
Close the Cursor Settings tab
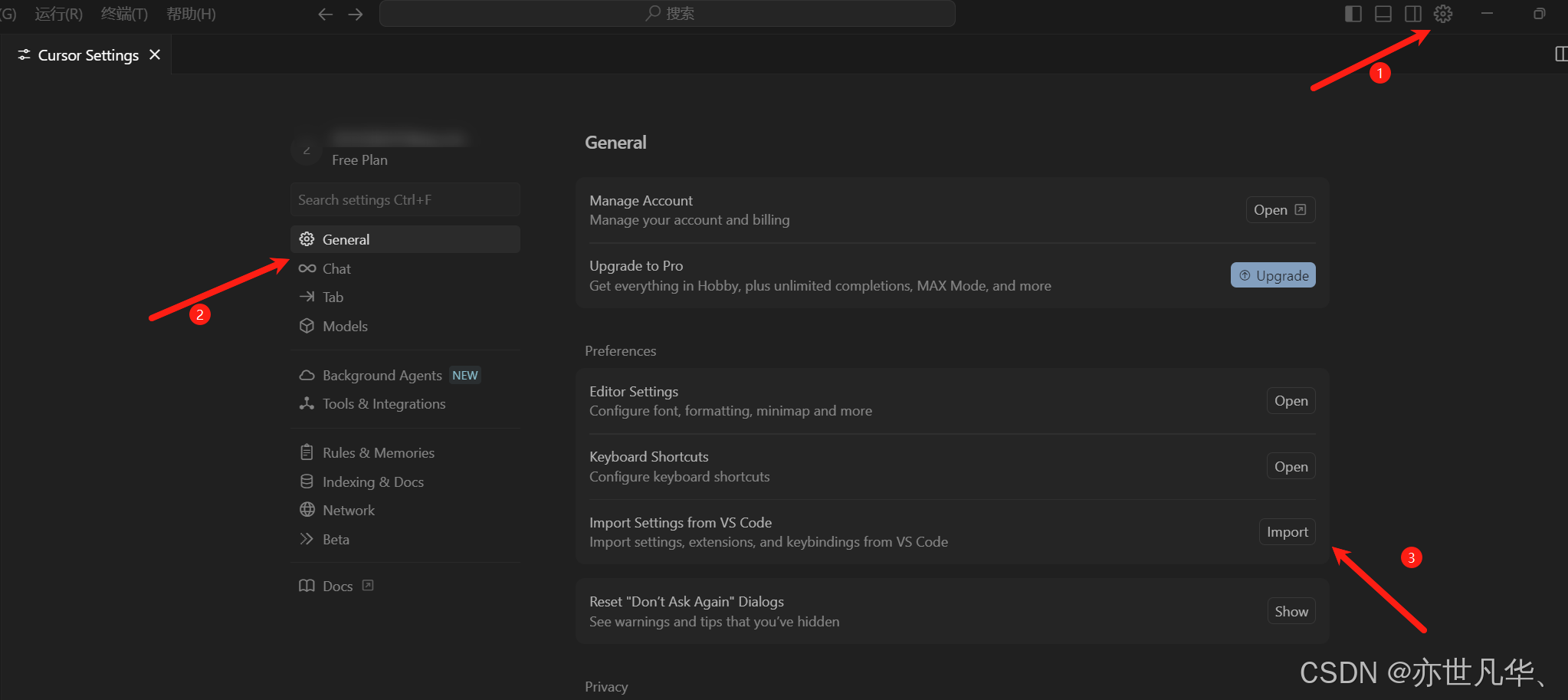(155, 54)
